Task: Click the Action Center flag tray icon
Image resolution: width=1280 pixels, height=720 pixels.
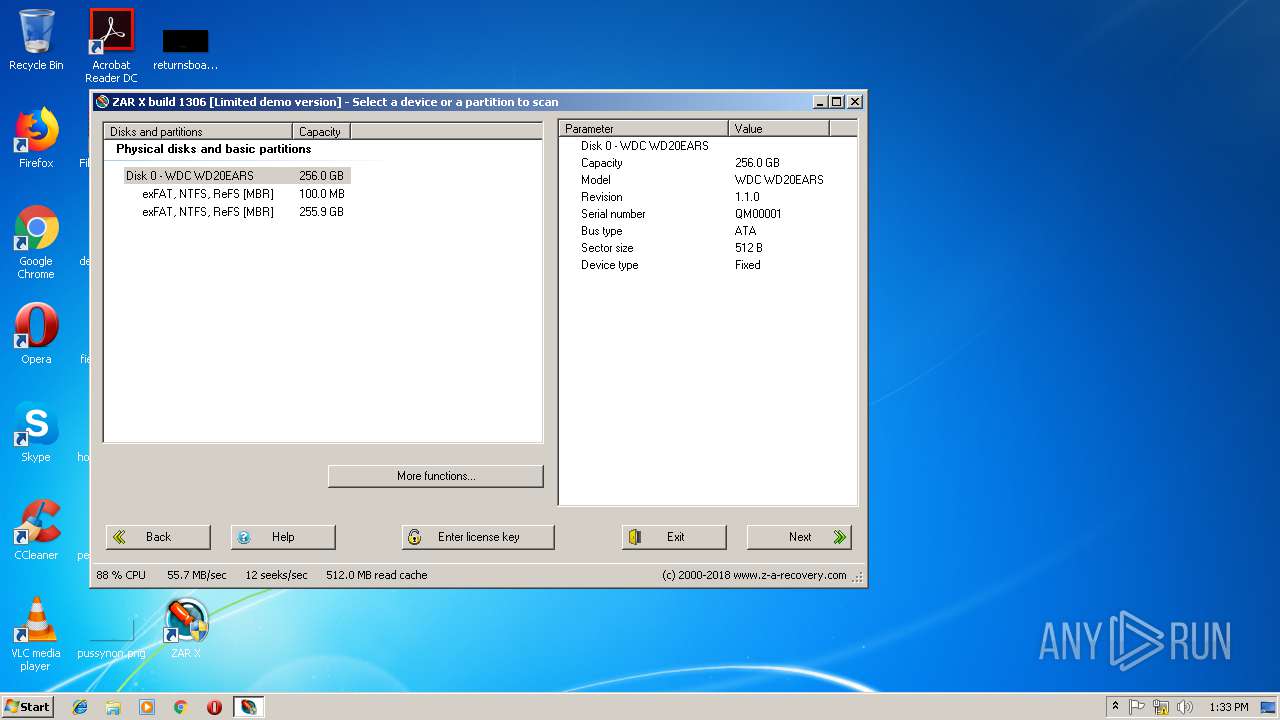Action: 1137,707
